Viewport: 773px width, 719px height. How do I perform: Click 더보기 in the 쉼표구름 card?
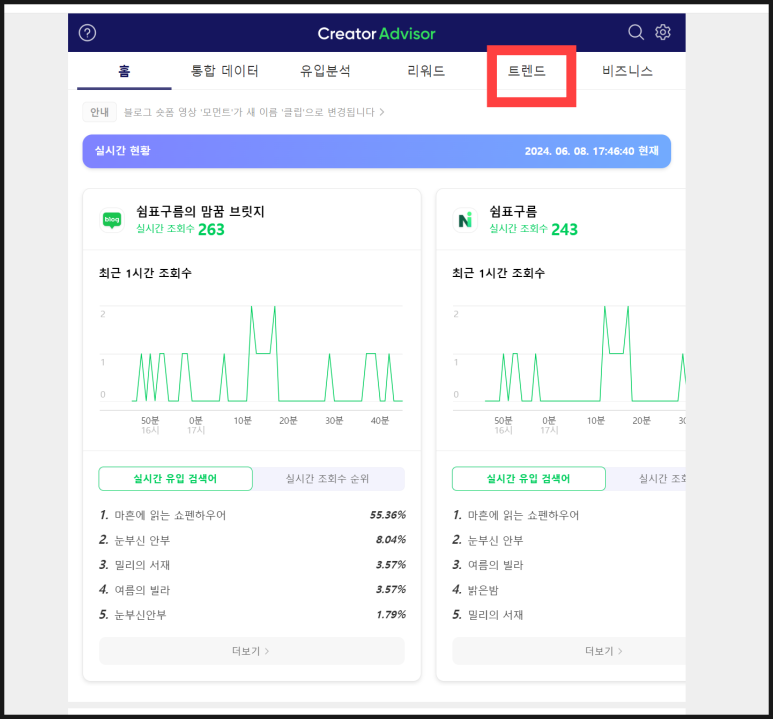point(569,651)
